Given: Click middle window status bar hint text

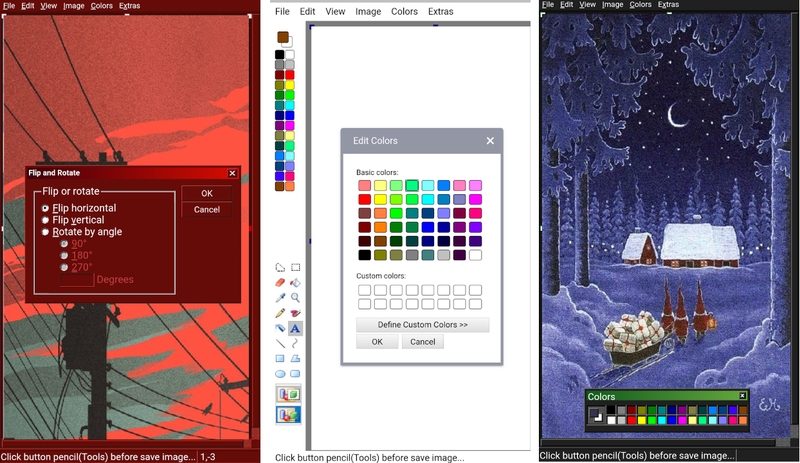Looking at the screenshot, I should point(369,458).
